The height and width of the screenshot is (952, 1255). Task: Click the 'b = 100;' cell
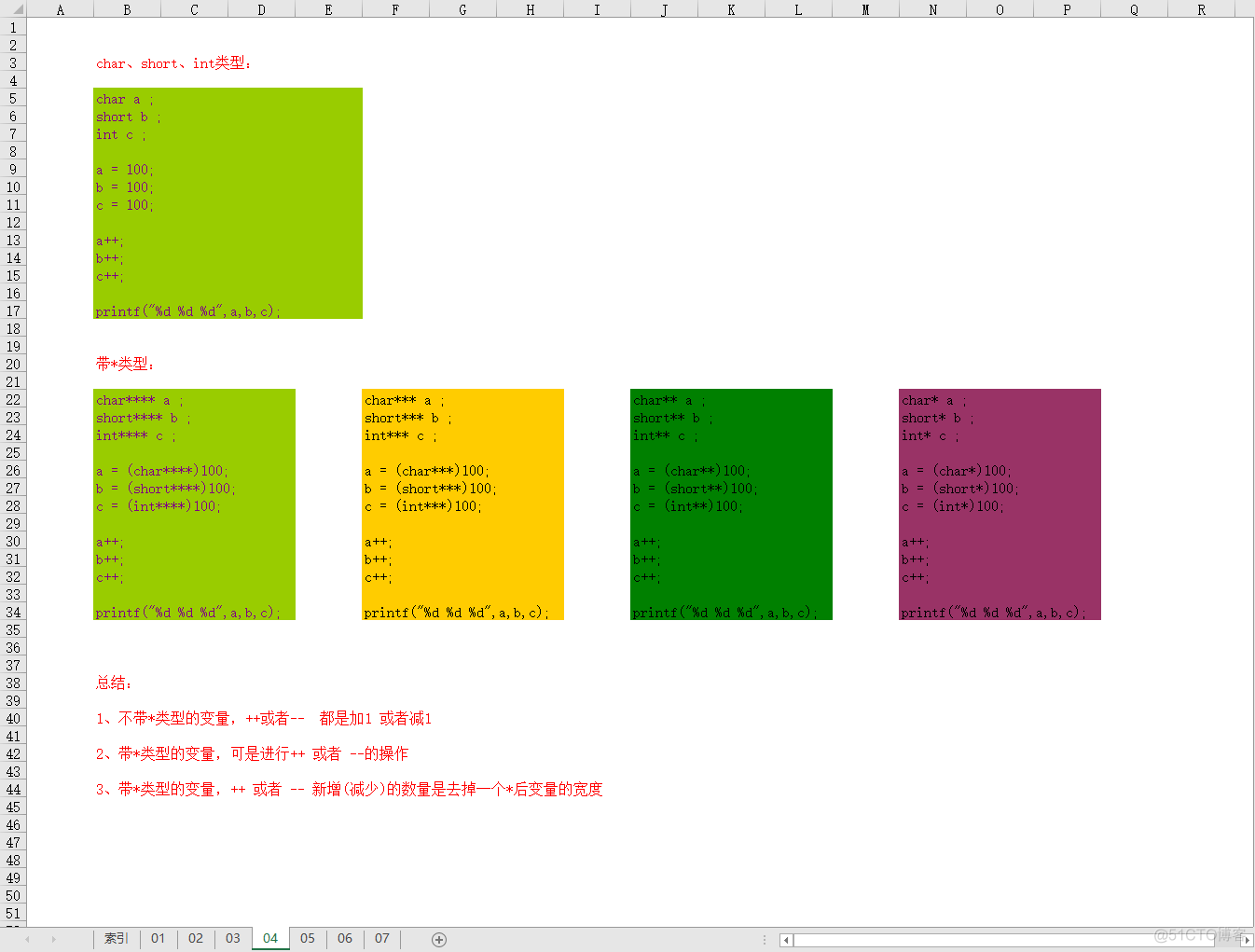point(125,187)
